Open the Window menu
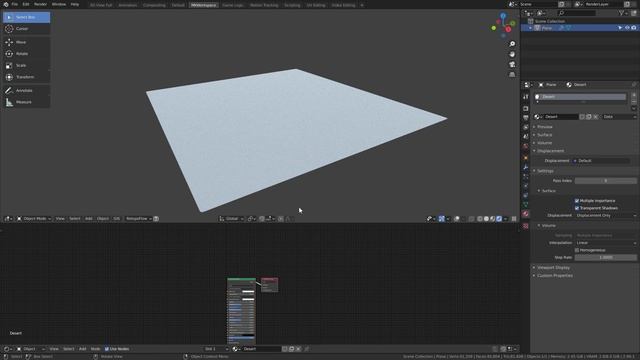The image size is (640, 360). click(x=59, y=4)
